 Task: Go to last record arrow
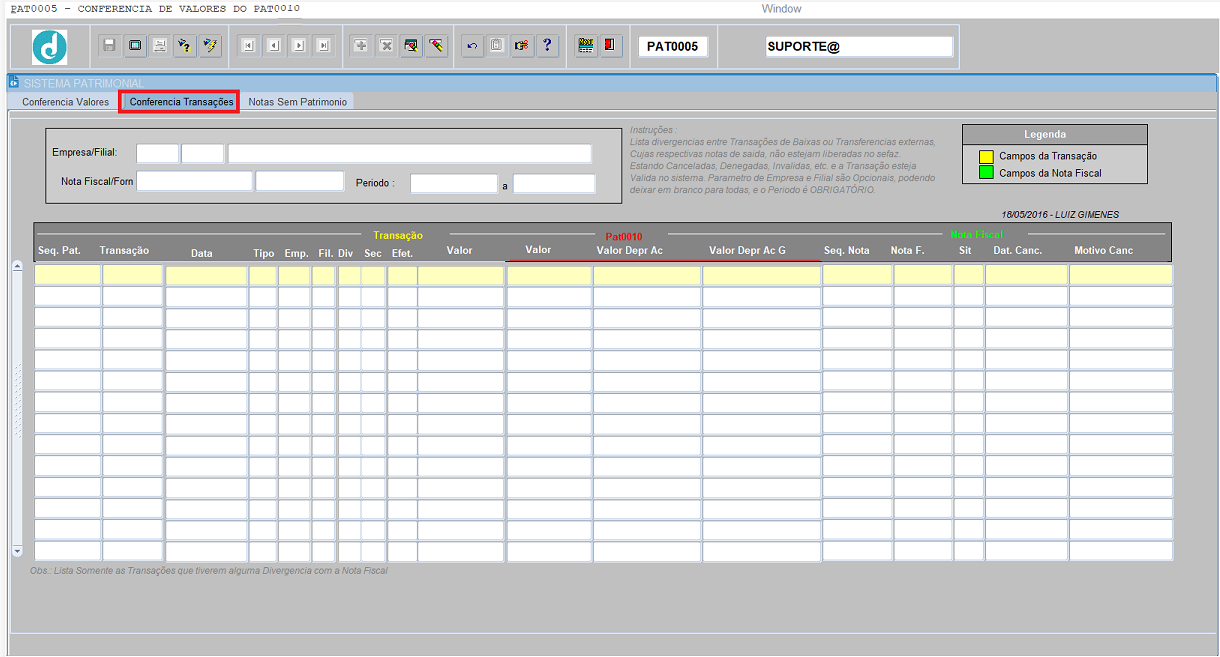tap(322, 46)
